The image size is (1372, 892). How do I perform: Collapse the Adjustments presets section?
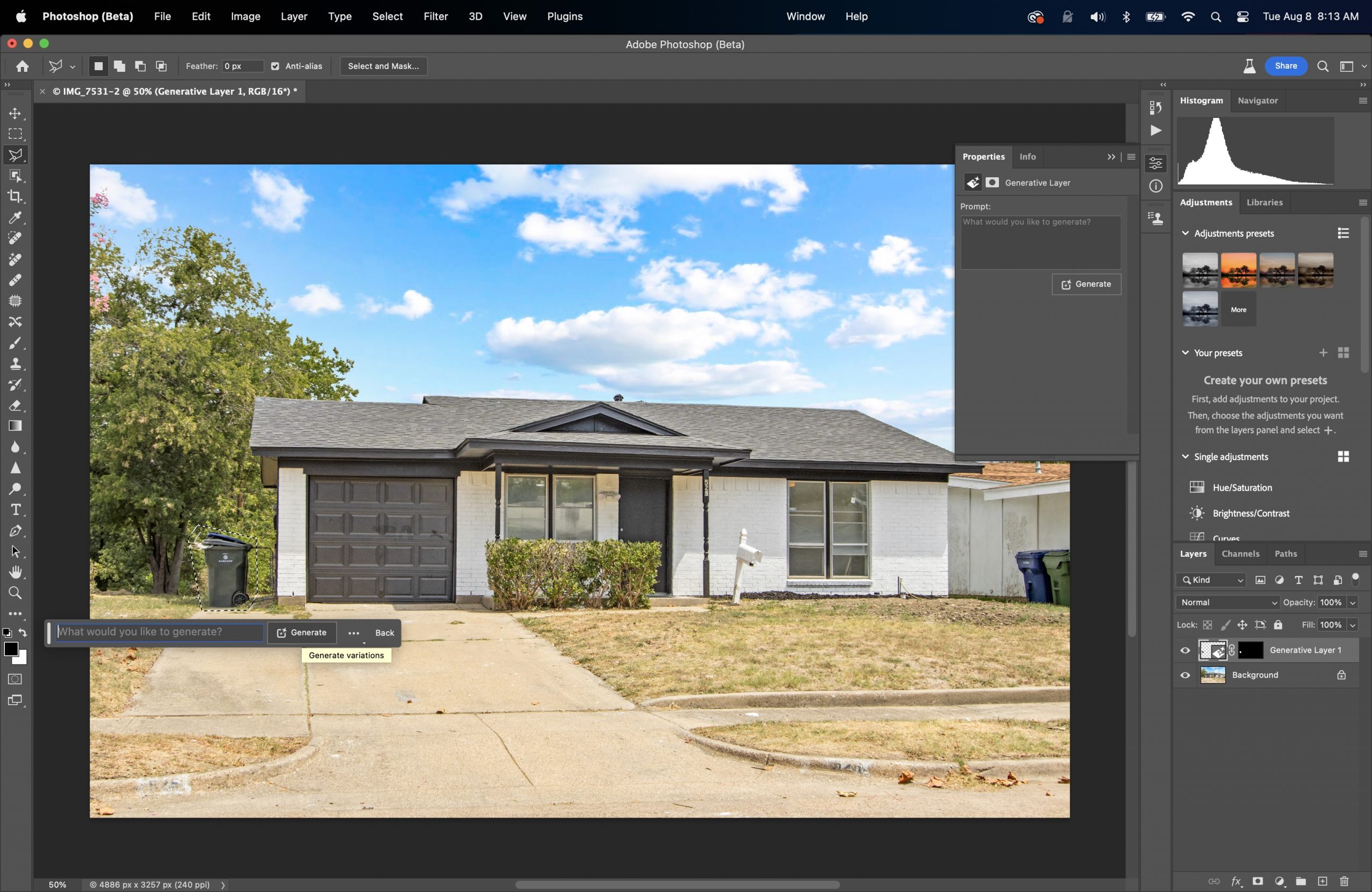[x=1186, y=233]
